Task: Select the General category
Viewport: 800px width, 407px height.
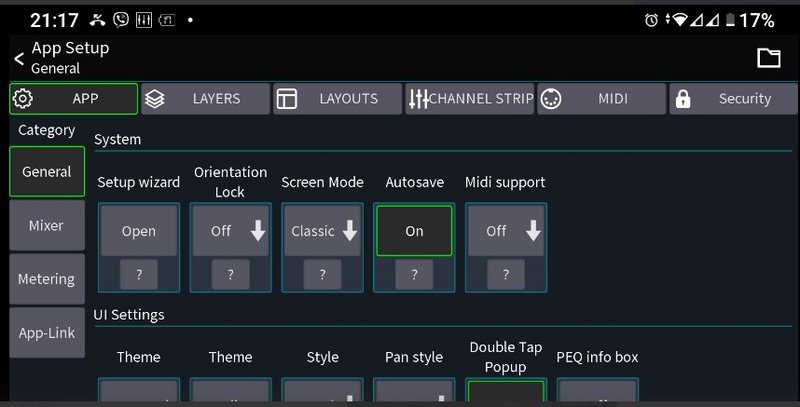Action: [47, 171]
